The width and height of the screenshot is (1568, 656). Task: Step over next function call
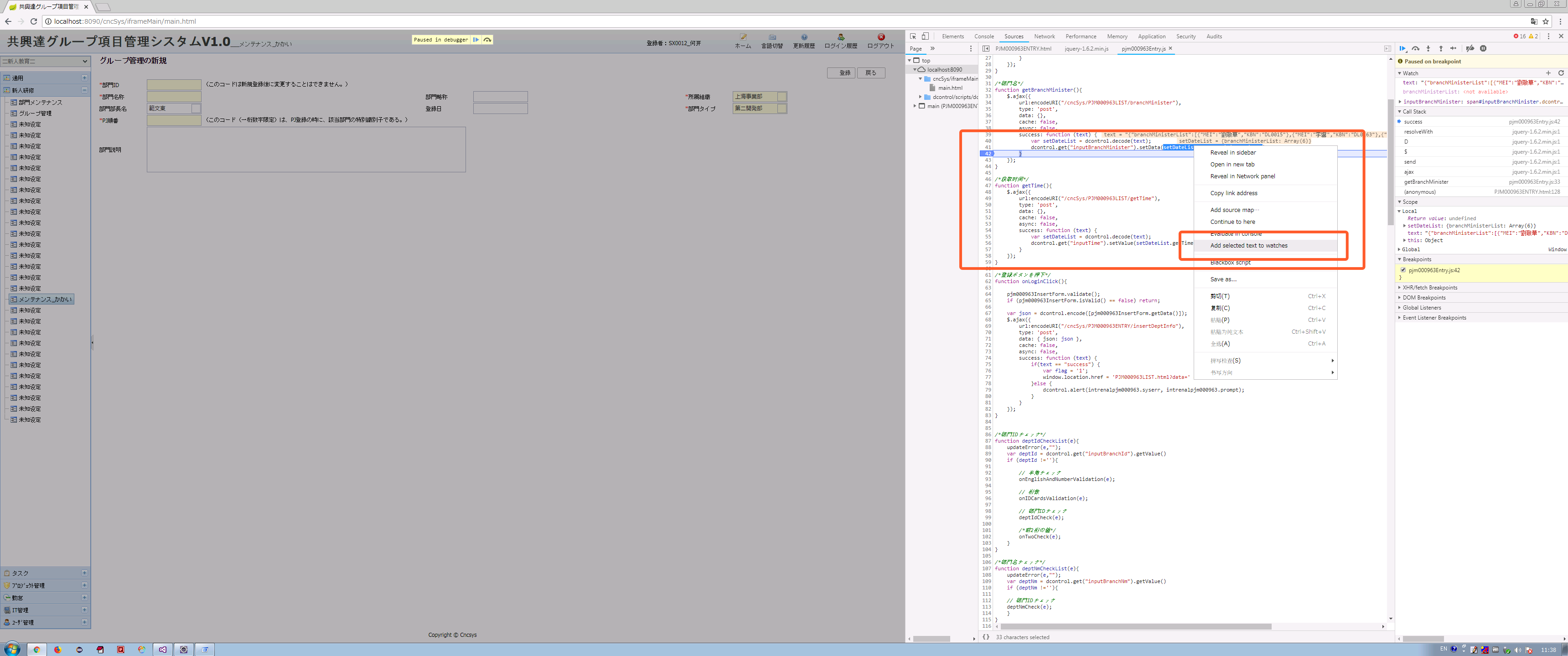pos(1416,49)
